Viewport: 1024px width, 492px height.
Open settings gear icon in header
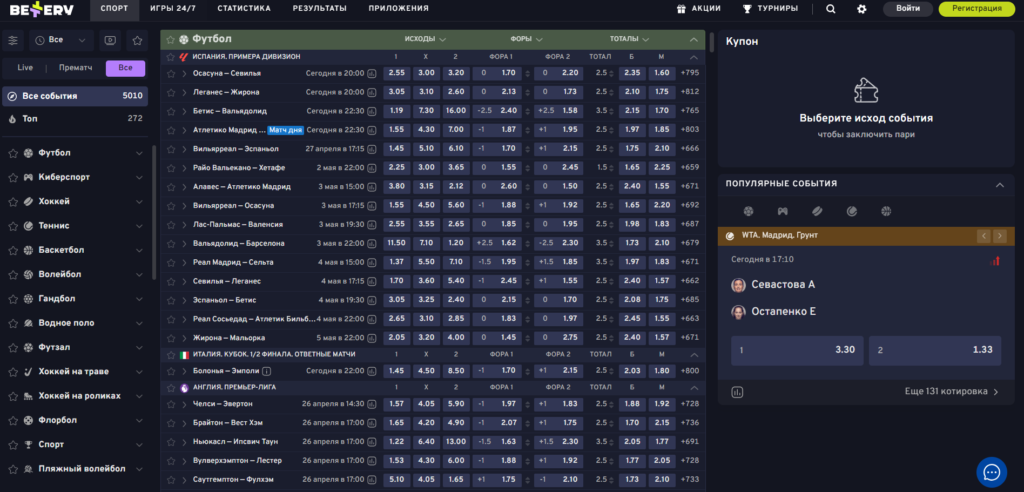(x=862, y=9)
